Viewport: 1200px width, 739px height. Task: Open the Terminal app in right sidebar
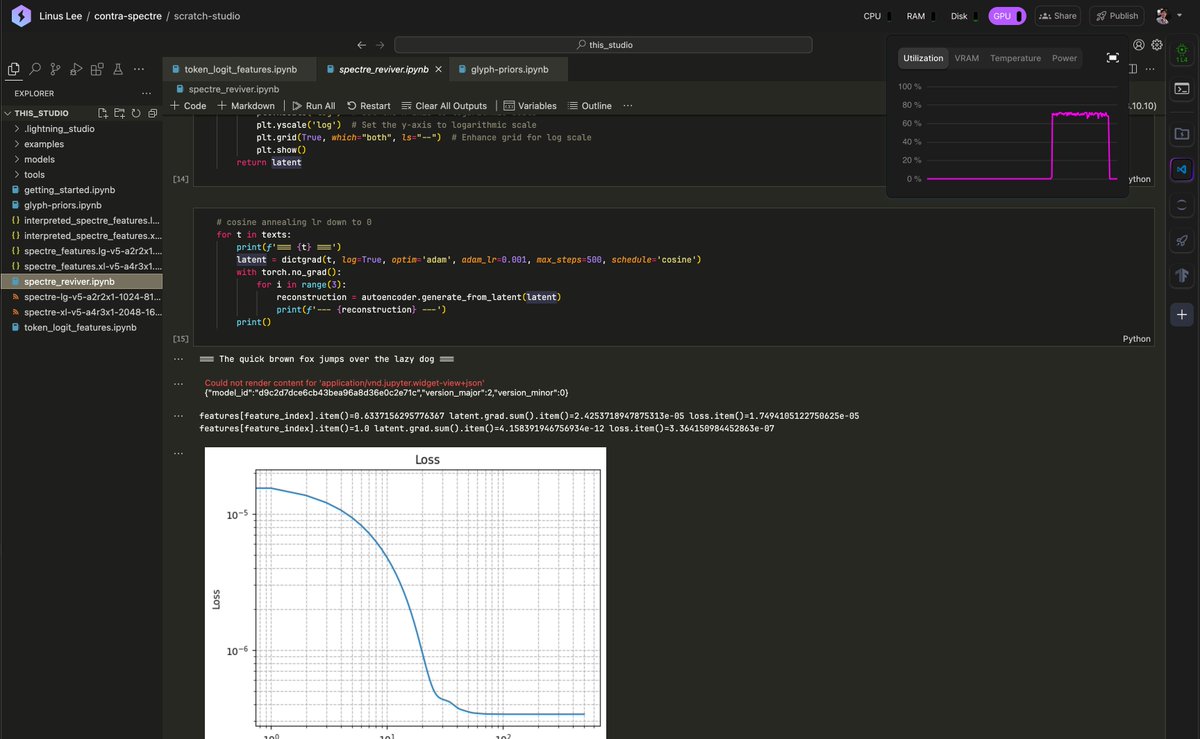(x=1181, y=88)
